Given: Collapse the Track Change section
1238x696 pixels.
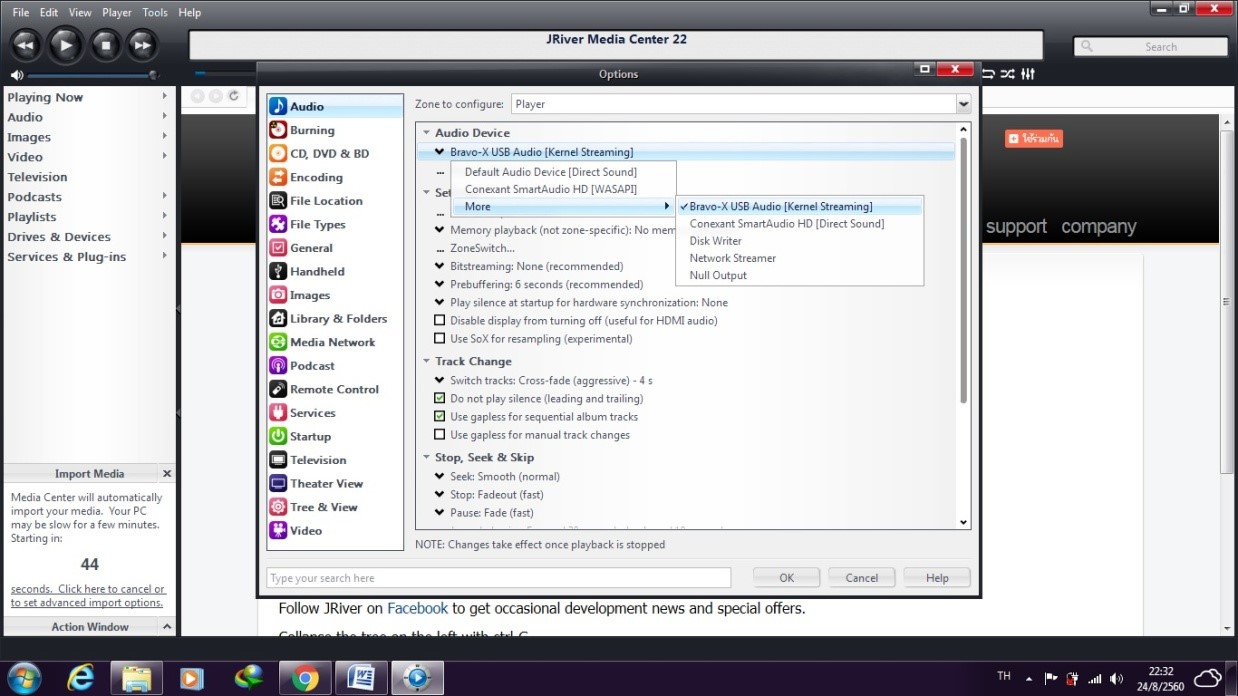Looking at the screenshot, I should click(x=427, y=362).
